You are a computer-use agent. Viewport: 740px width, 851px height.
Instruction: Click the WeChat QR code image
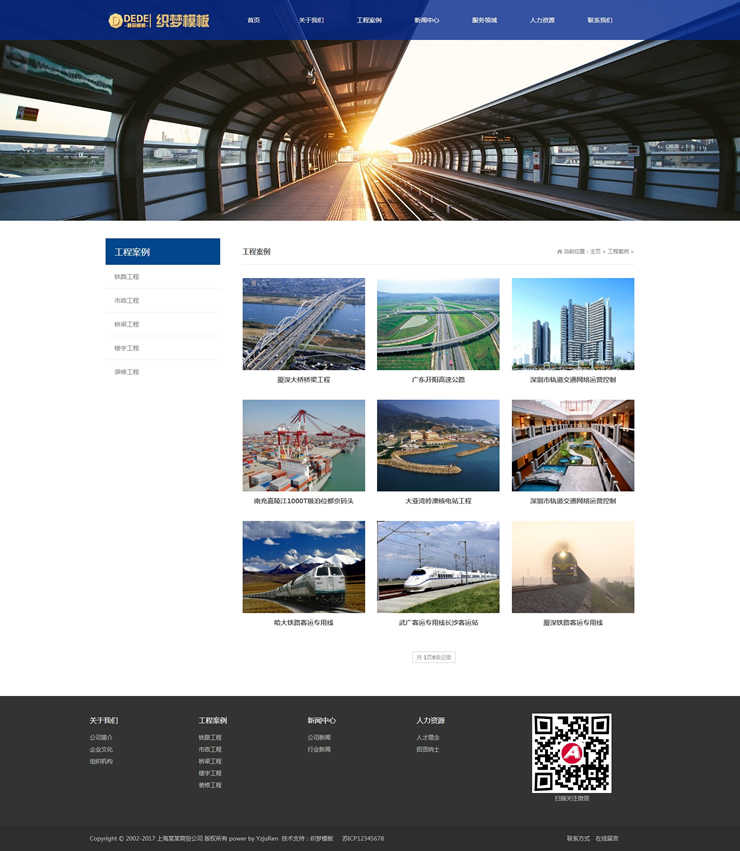(571, 753)
